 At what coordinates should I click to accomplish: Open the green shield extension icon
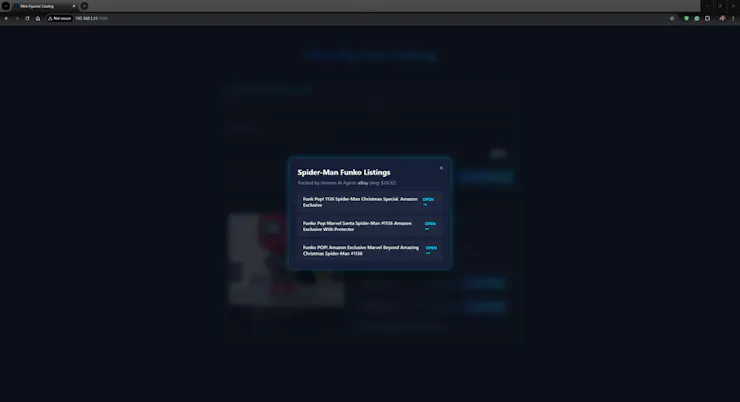(x=686, y=18)
